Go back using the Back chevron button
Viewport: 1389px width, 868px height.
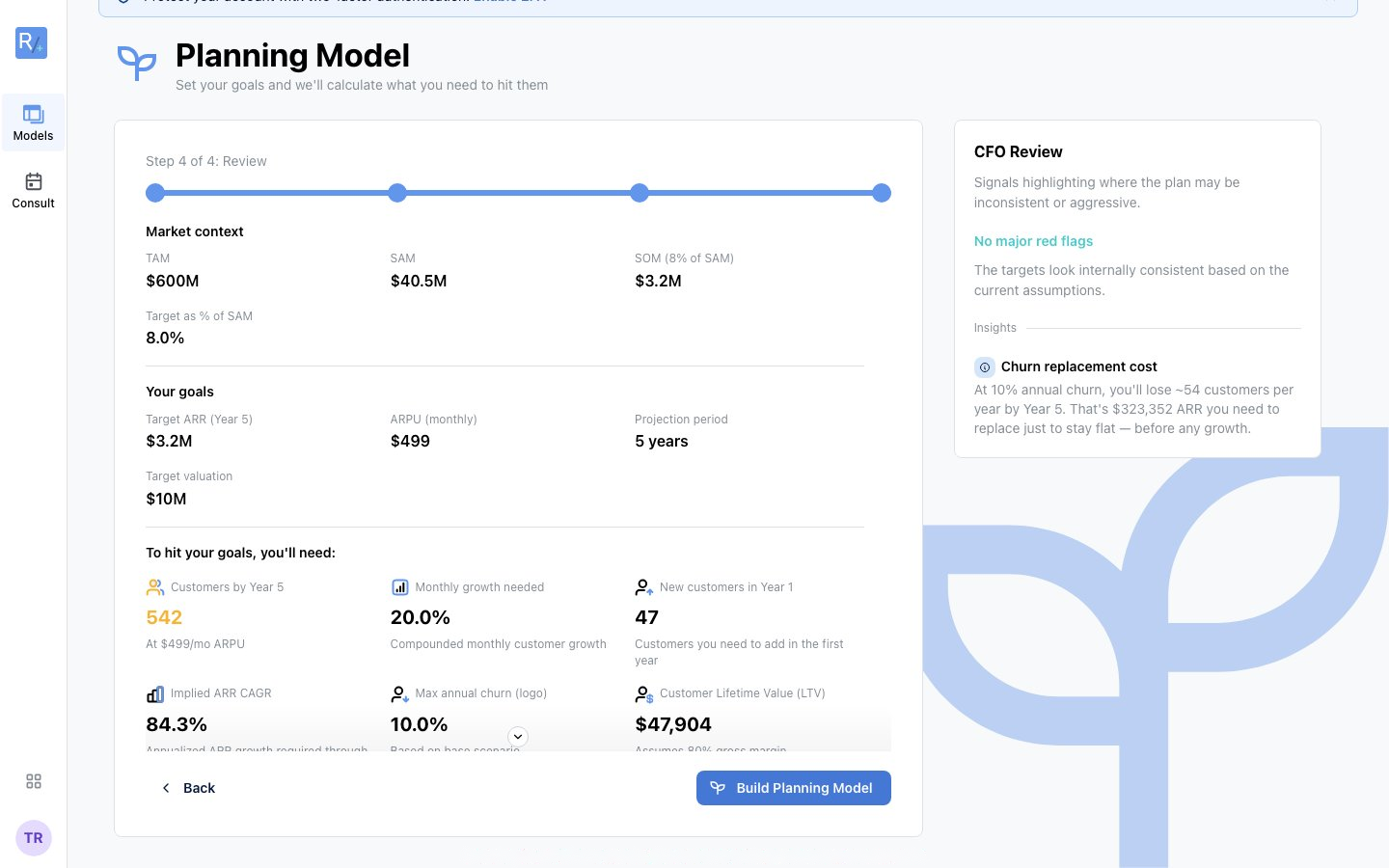coord(187,788)
